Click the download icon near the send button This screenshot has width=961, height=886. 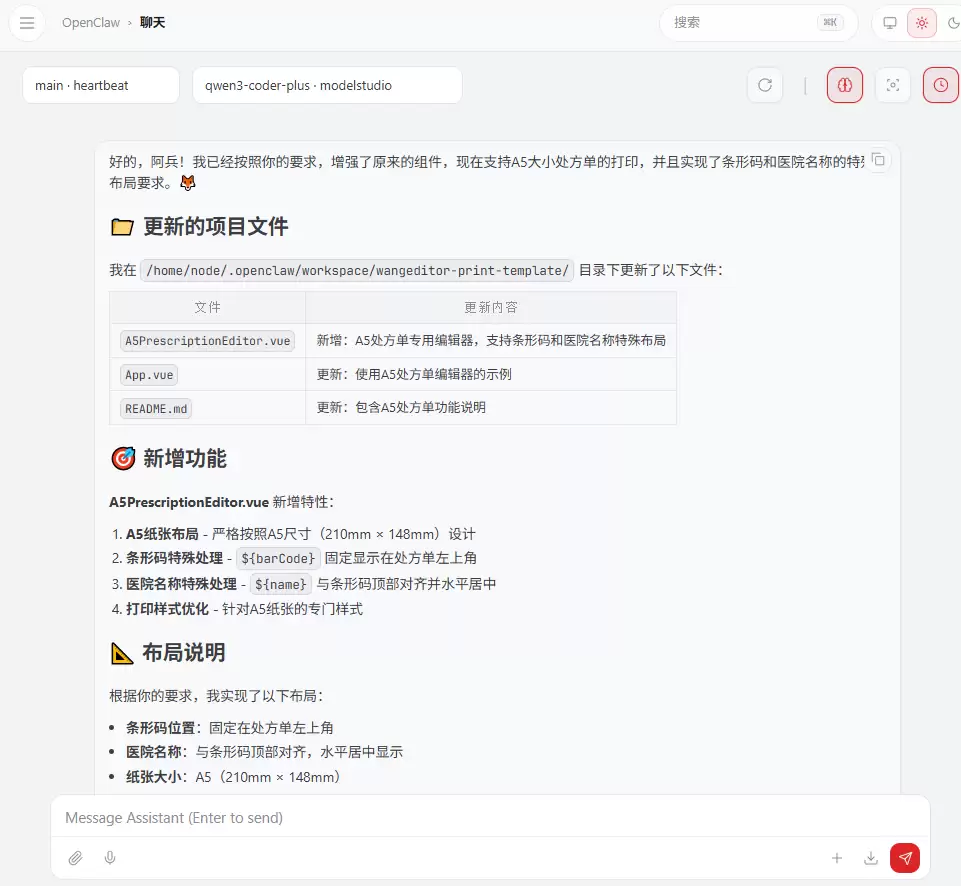tap(870, 858)
